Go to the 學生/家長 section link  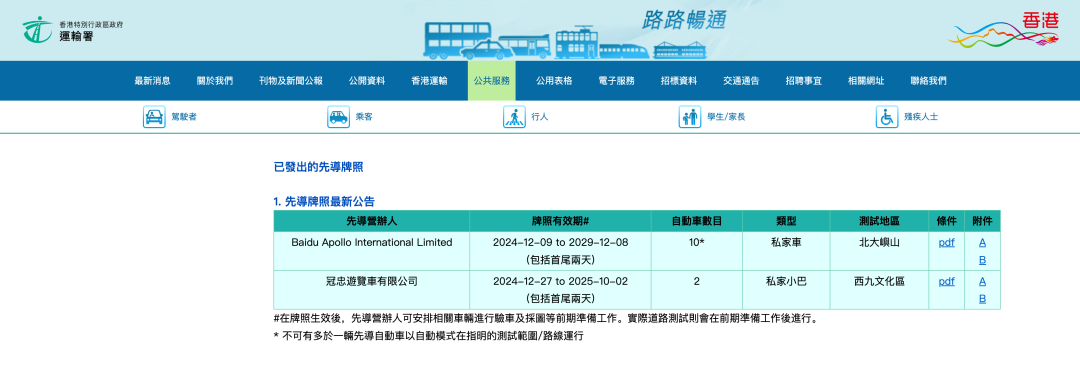click(726, 117)
